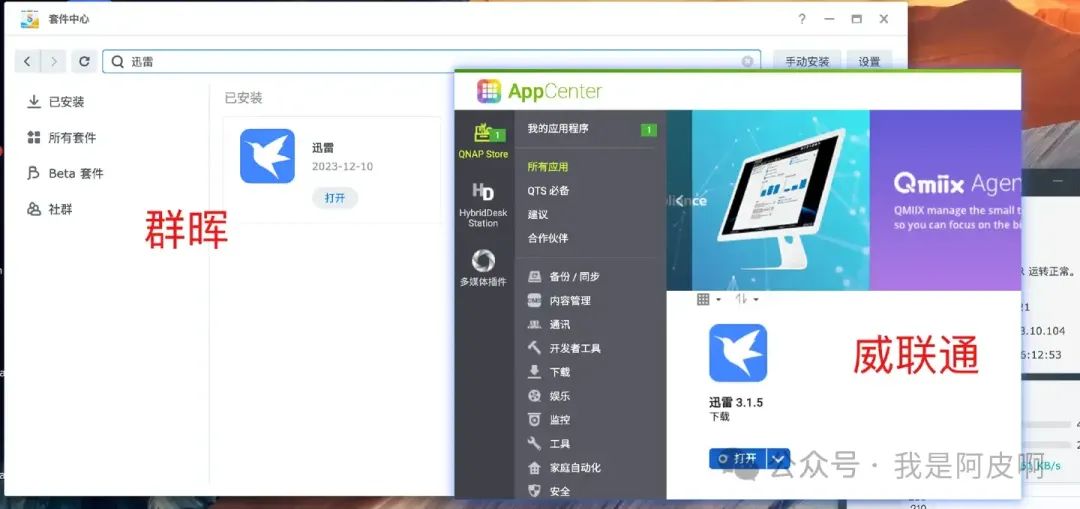
Task: Clear the 迅雷 search field text
Action: [x=747, y=62]
